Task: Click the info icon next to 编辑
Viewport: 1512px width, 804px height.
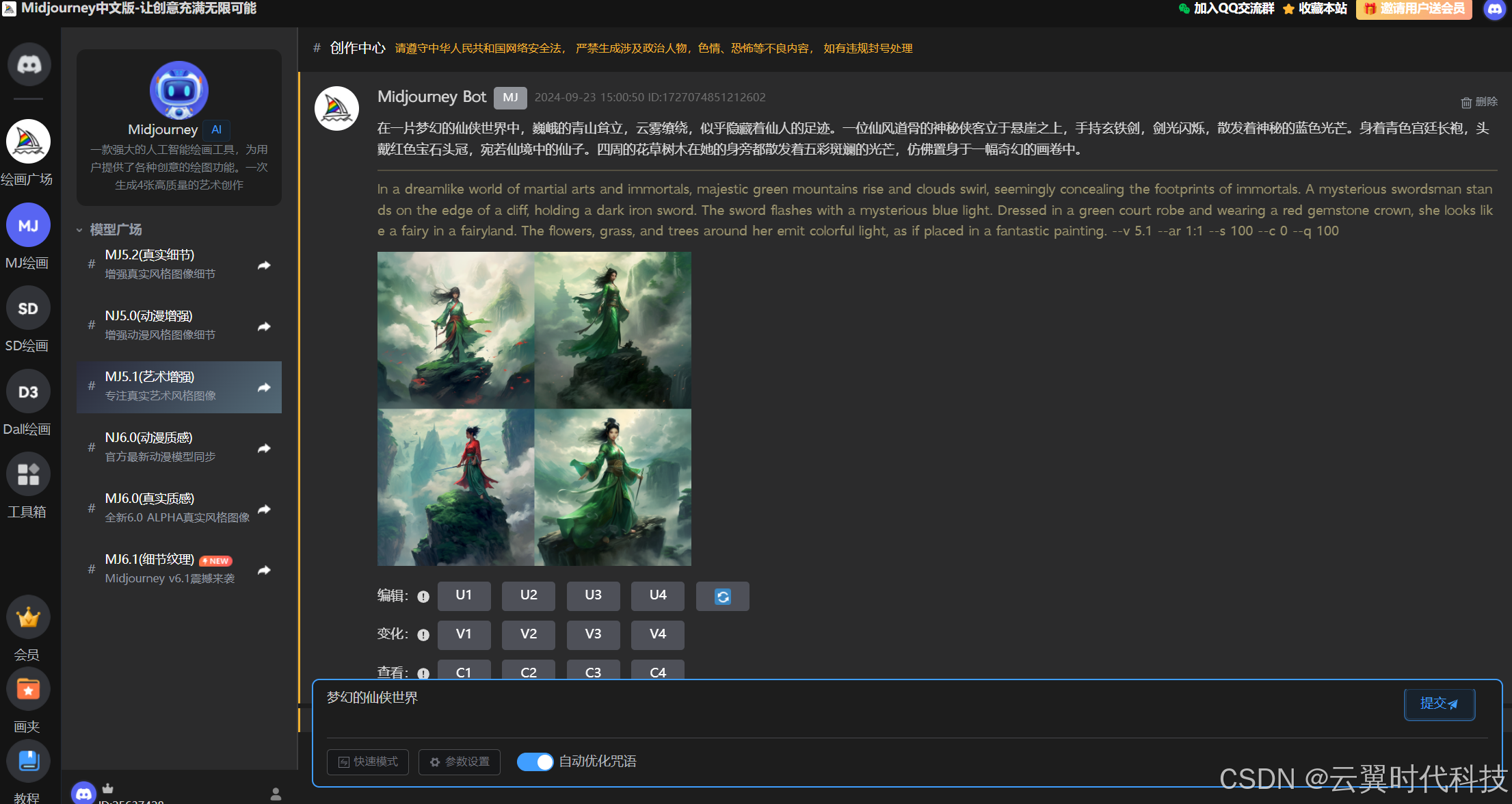Action: click(423, 597)
